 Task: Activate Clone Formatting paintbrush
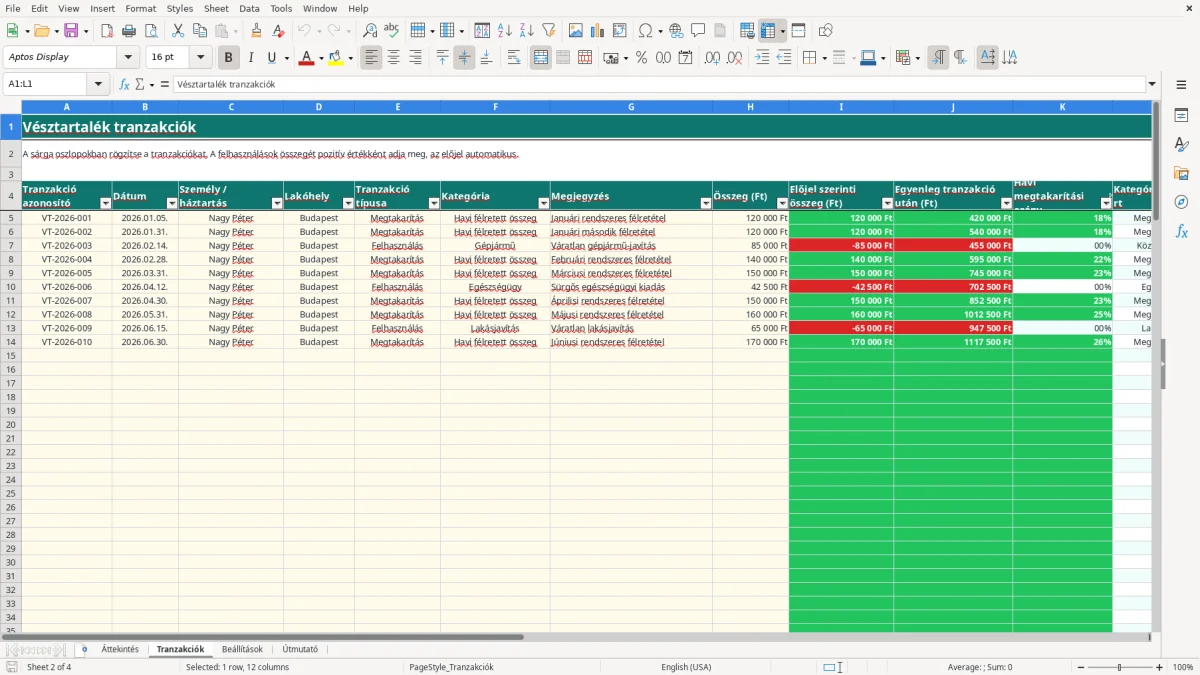coord(256,31)
